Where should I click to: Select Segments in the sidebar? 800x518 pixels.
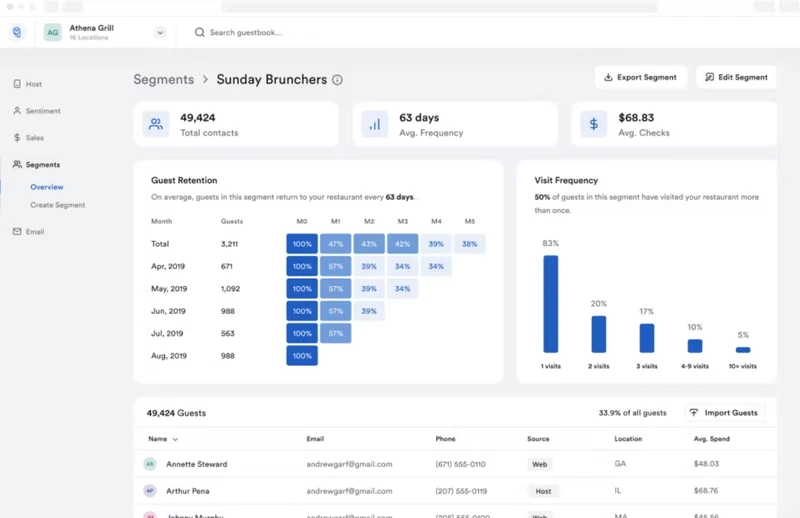[37, 164]
